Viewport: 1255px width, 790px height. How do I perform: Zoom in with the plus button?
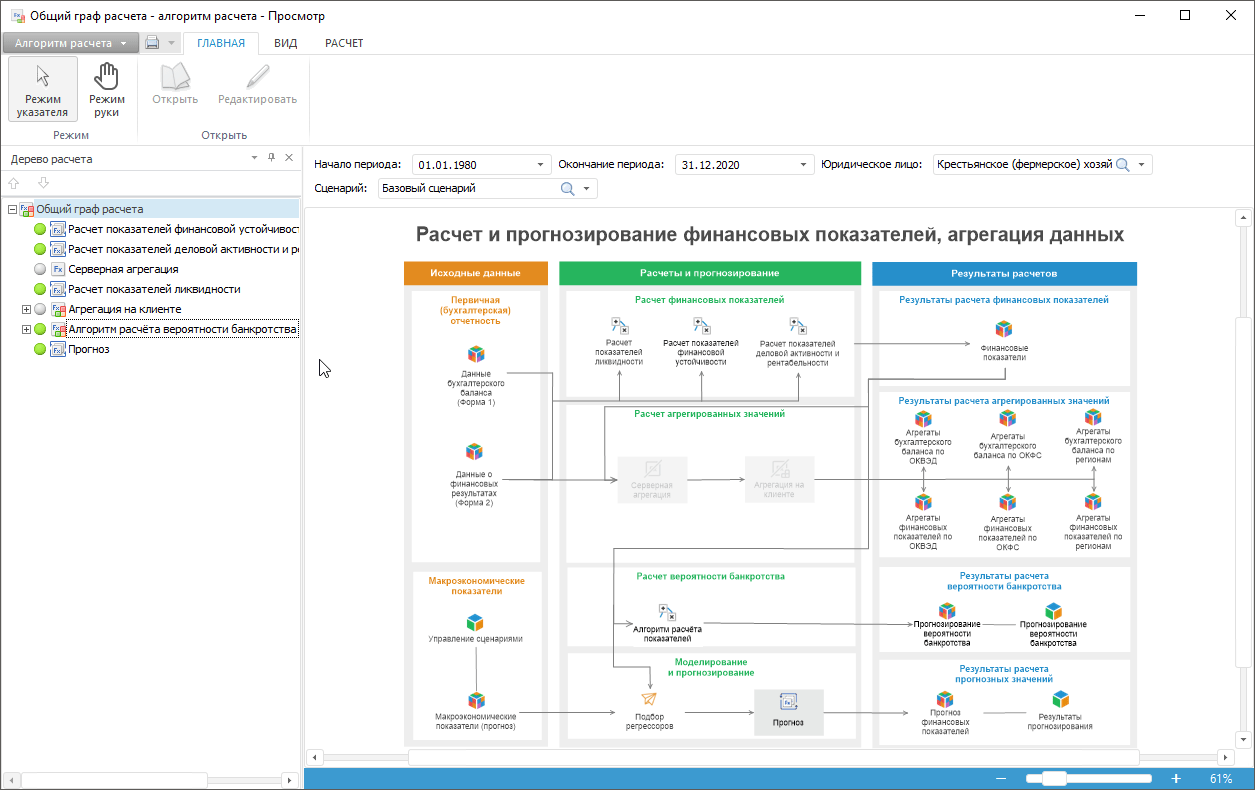[1176, 778]
